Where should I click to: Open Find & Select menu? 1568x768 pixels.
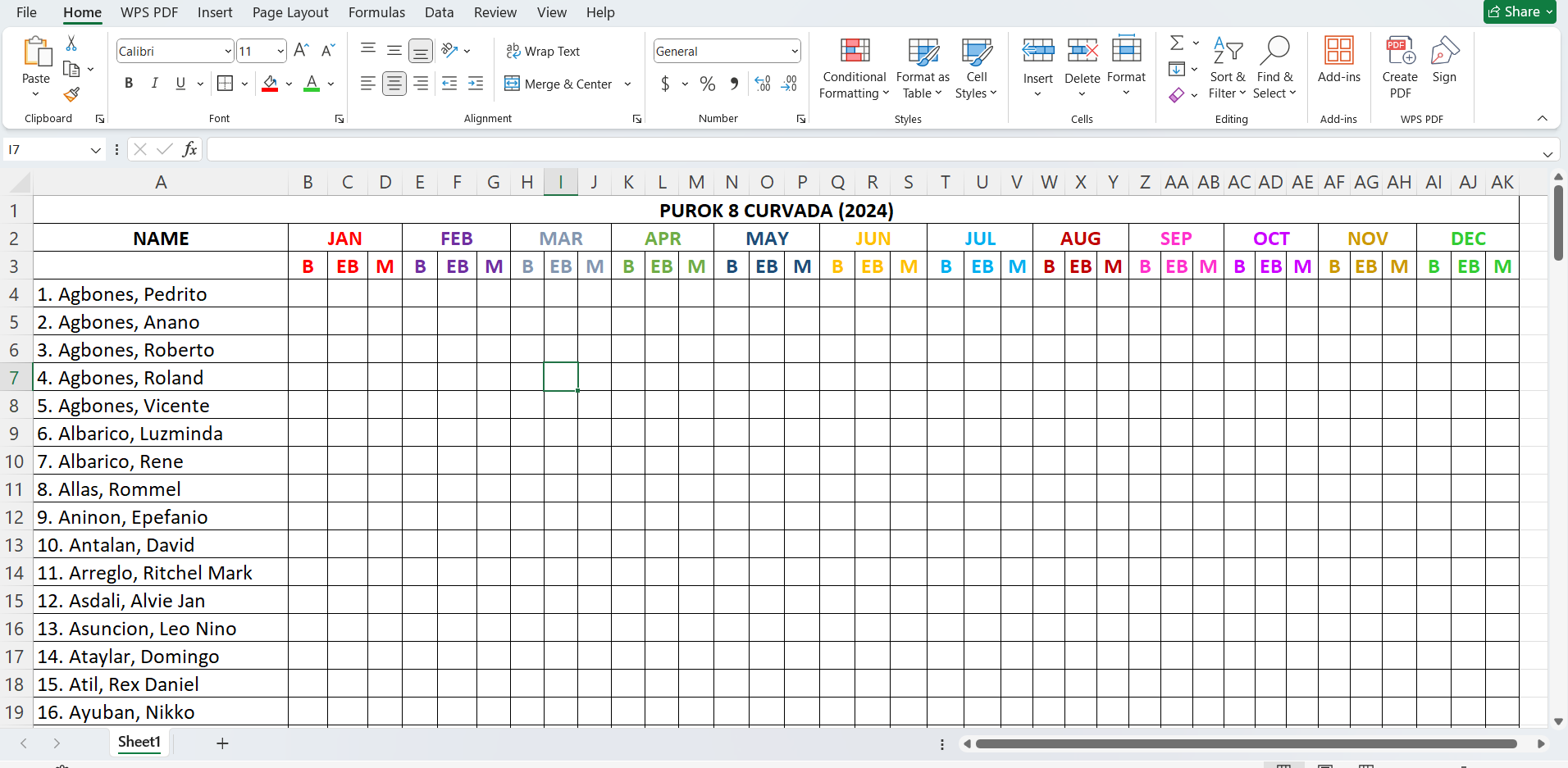point(1274,67)
